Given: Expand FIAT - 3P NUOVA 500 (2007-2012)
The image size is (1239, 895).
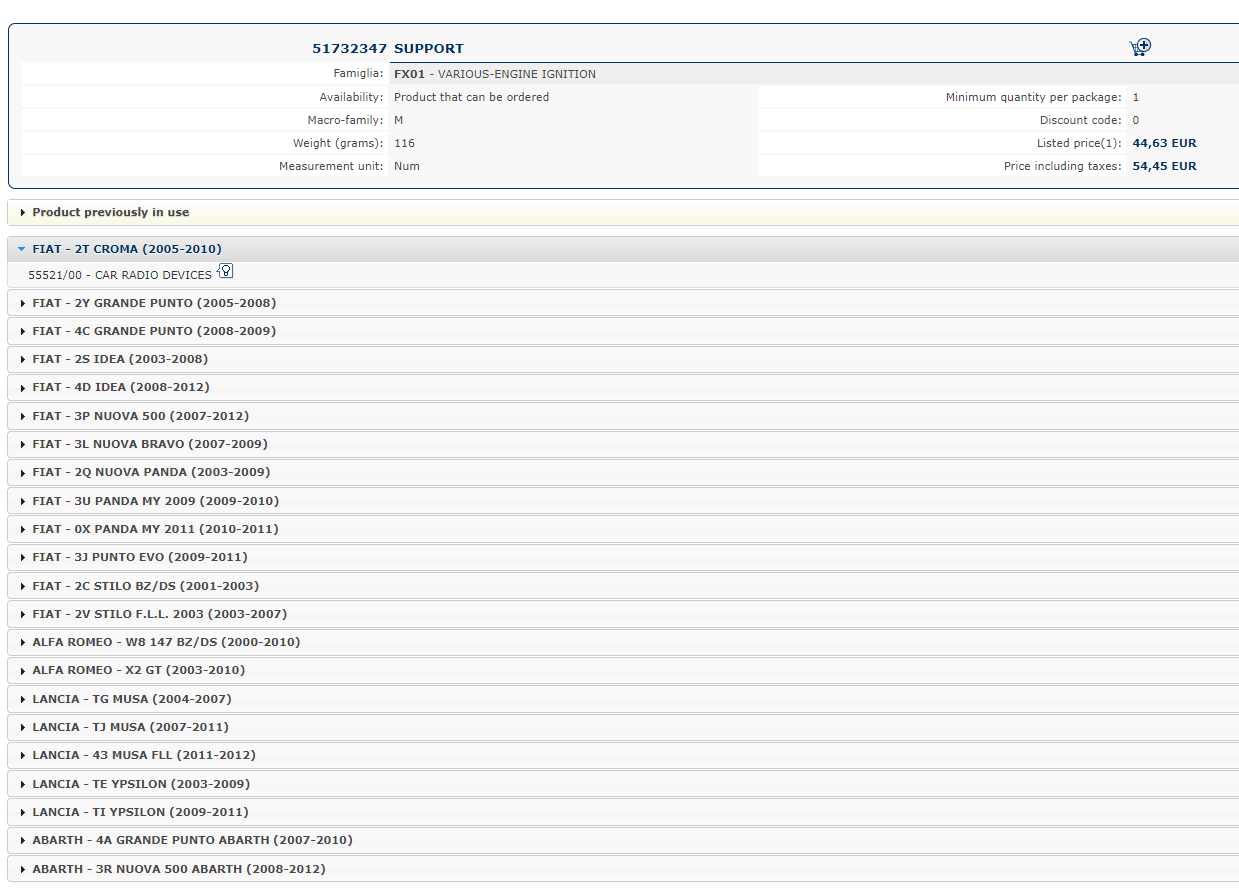Looking at the screenshot, I should 623,416.
